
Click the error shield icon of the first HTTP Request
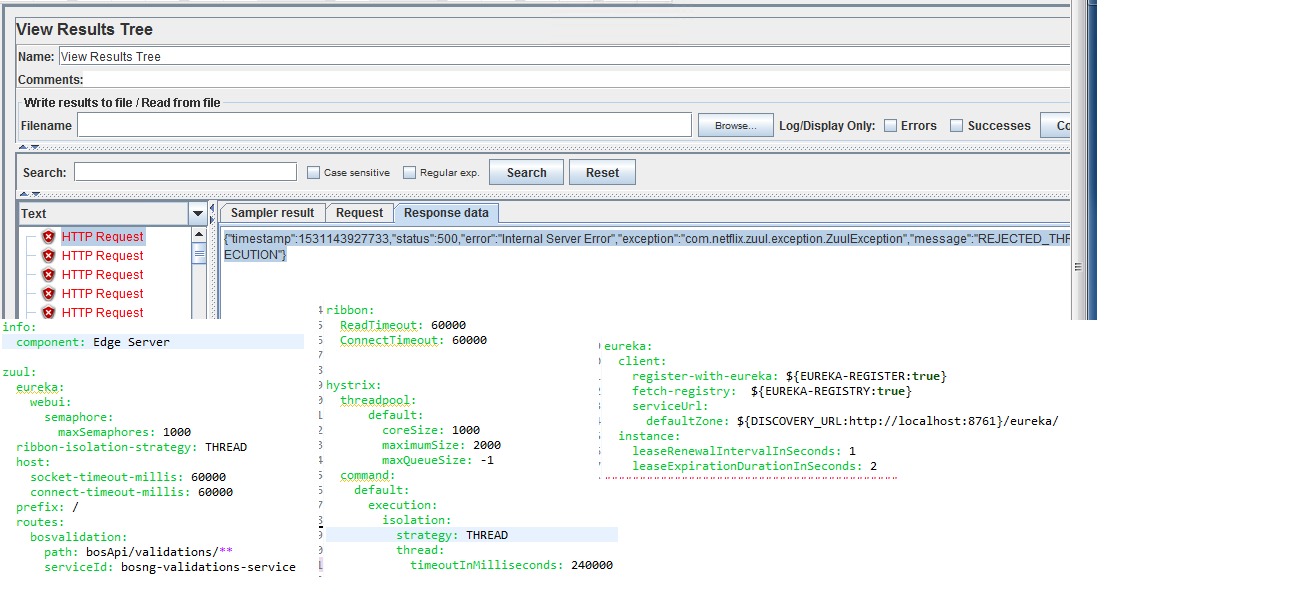point(48,237)
